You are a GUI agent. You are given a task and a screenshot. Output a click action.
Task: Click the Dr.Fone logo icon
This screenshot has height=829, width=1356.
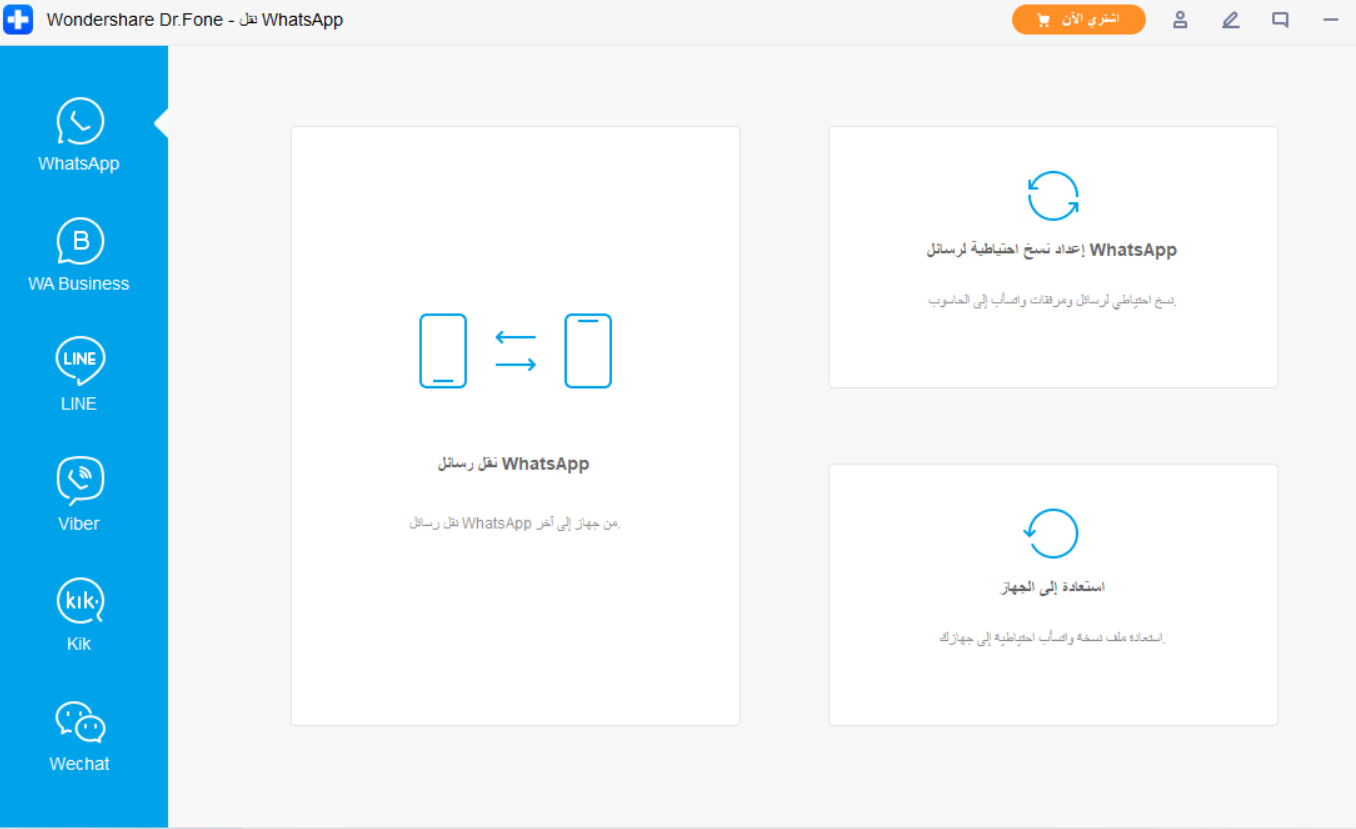tap(18, 20)
